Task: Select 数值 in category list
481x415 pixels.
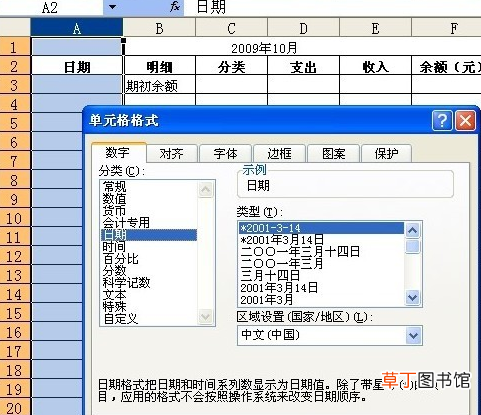Action: coord(149,199)
